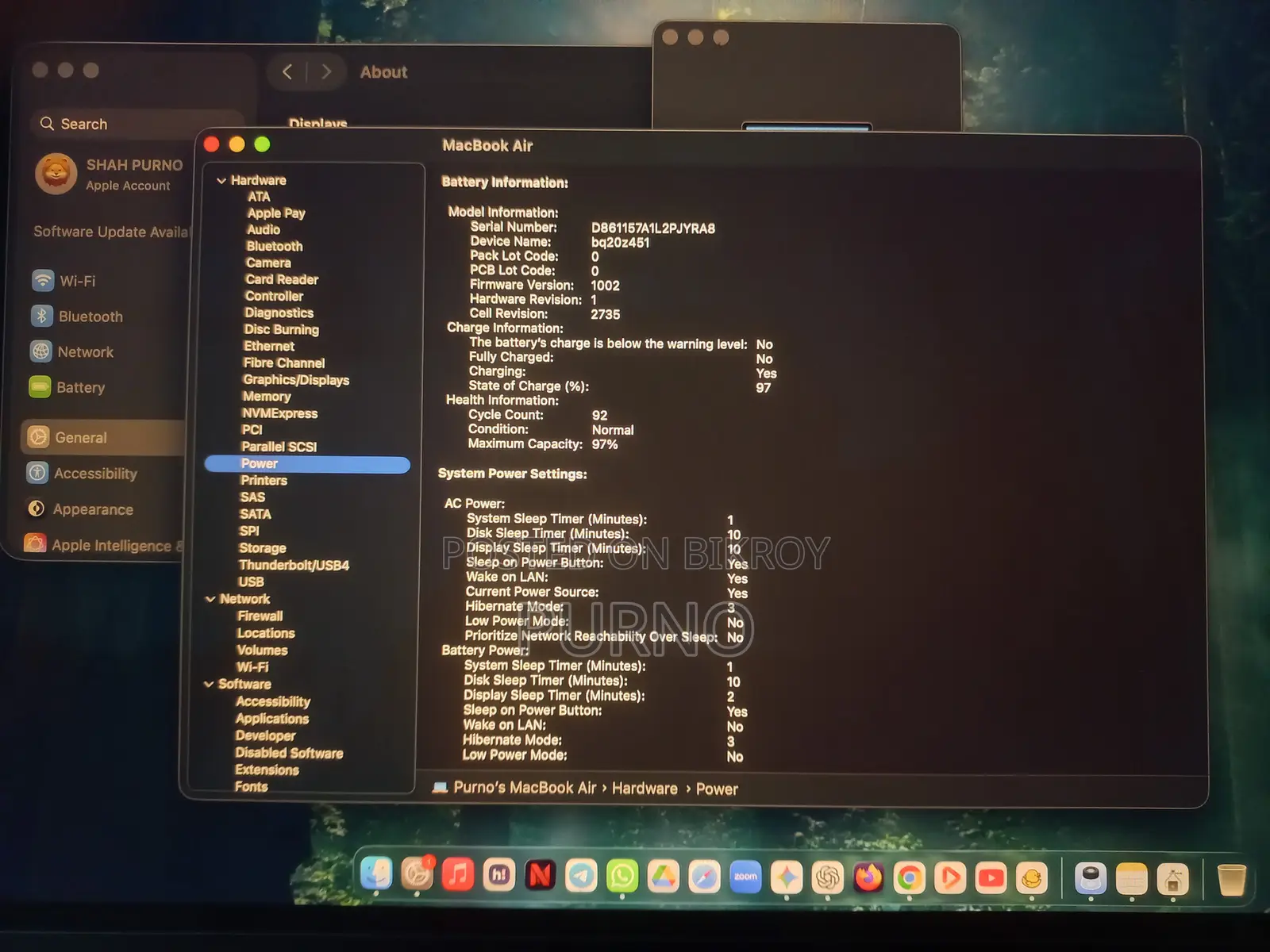
Task: Open YouTube from the Dock
Action: tap(991, 878)
